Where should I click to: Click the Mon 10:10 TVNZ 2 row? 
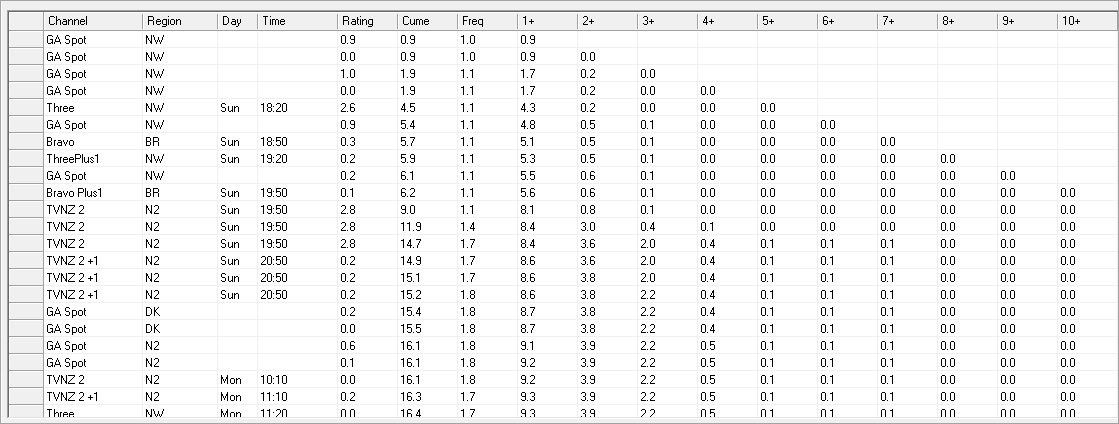562,380
